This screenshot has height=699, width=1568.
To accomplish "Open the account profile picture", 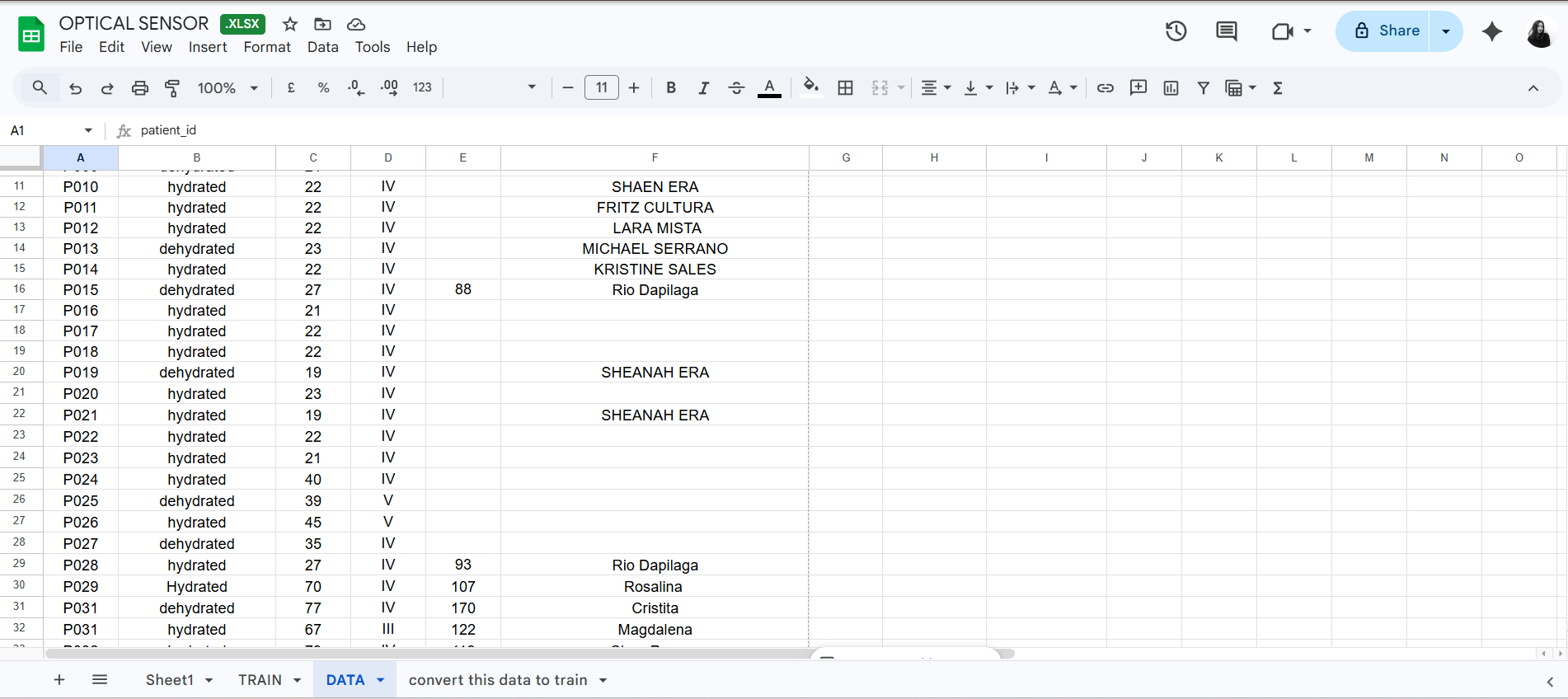I will pos(1538,32).
